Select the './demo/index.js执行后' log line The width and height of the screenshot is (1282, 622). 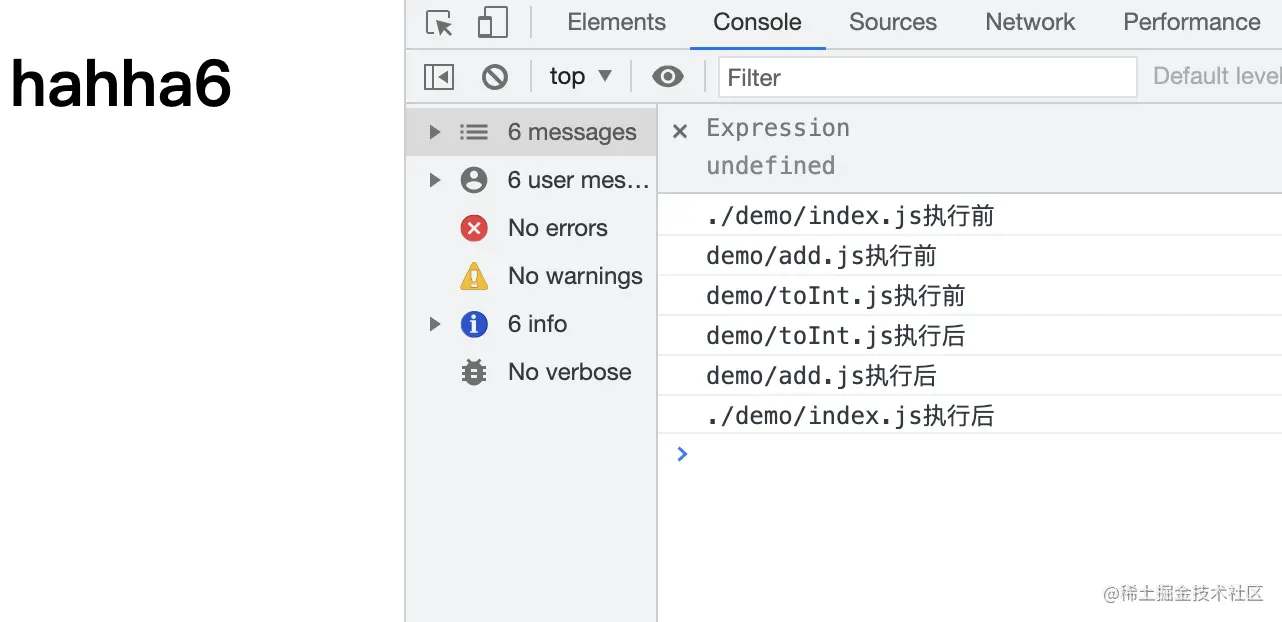[x=970, y=415]
